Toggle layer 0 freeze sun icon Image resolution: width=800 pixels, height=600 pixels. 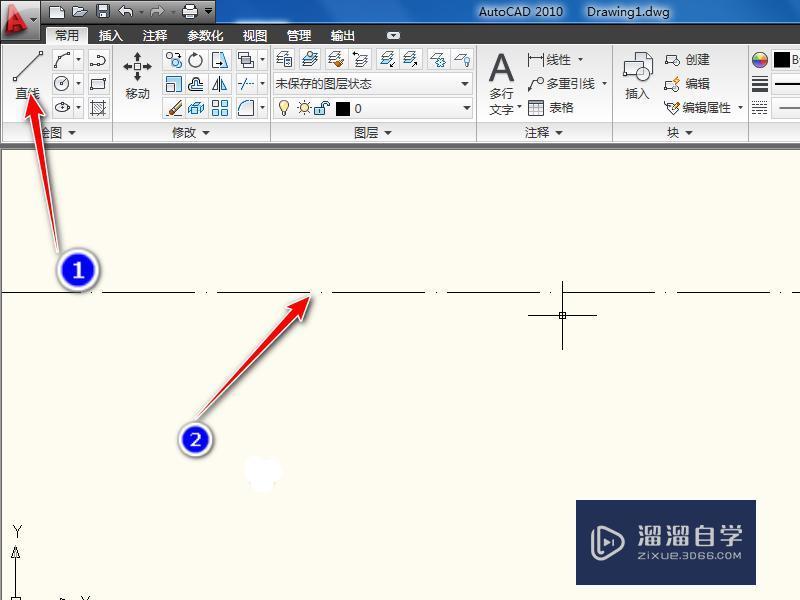tap(304, 108)
